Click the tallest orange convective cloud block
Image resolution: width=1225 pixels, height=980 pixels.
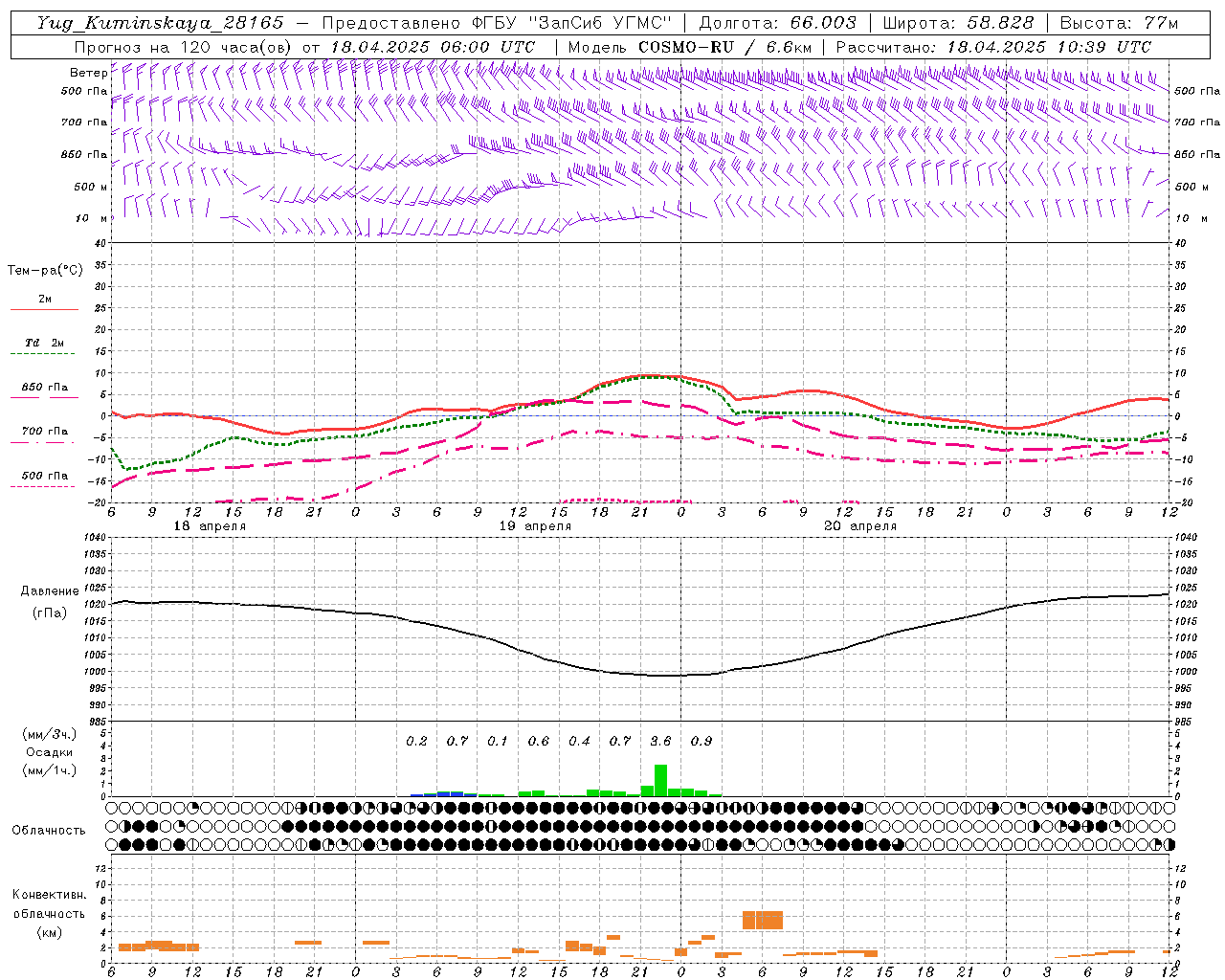coord(763,920)
